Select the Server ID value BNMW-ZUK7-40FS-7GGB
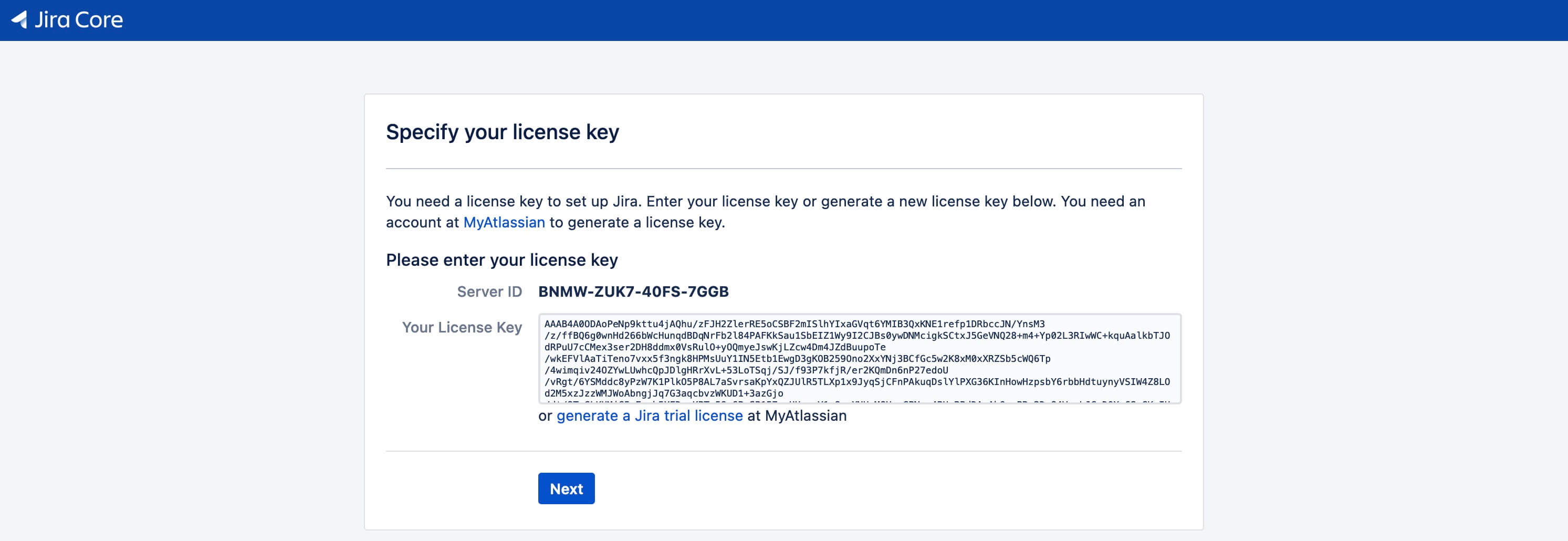 pyautogui.click(x=633, y=292)
